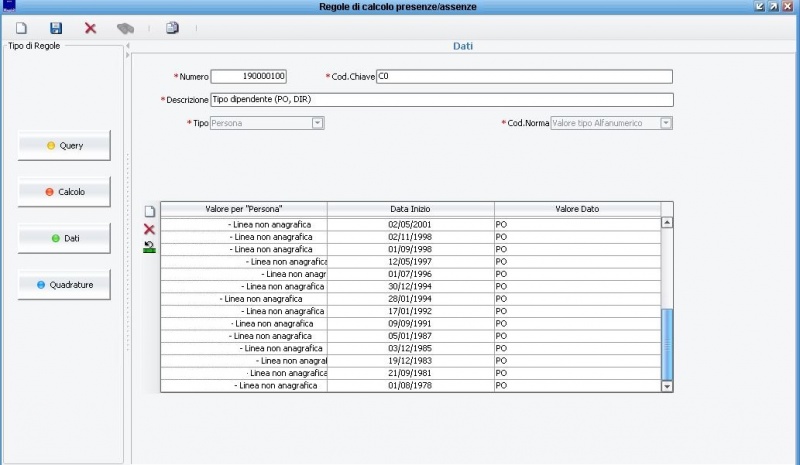Add a new row to the table
The width and height of the screenshot is (800, 465).
pos(149,212)
